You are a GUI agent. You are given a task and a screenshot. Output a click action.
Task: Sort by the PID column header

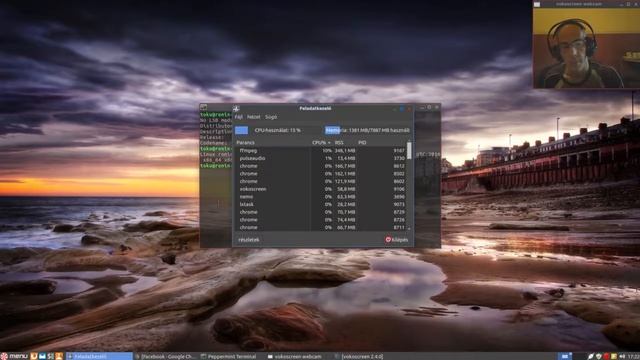[x=362, y=143]
